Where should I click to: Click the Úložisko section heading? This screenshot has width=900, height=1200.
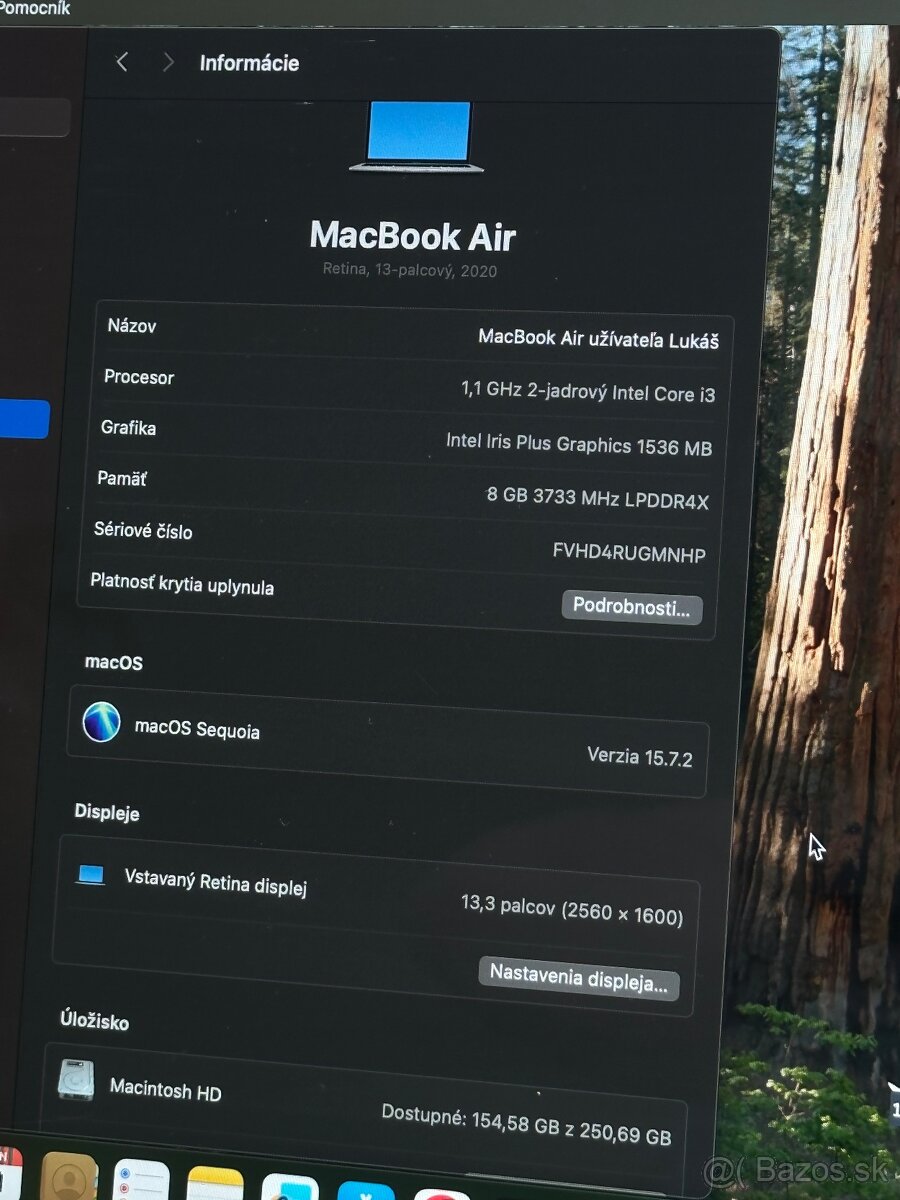[x=94, y=1021]
